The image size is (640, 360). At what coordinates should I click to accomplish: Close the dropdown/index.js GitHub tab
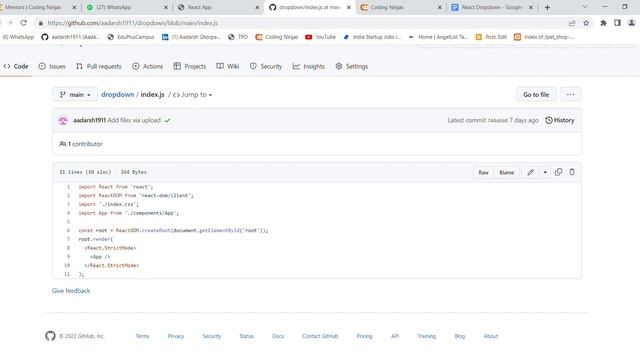[x=349, y=7]
